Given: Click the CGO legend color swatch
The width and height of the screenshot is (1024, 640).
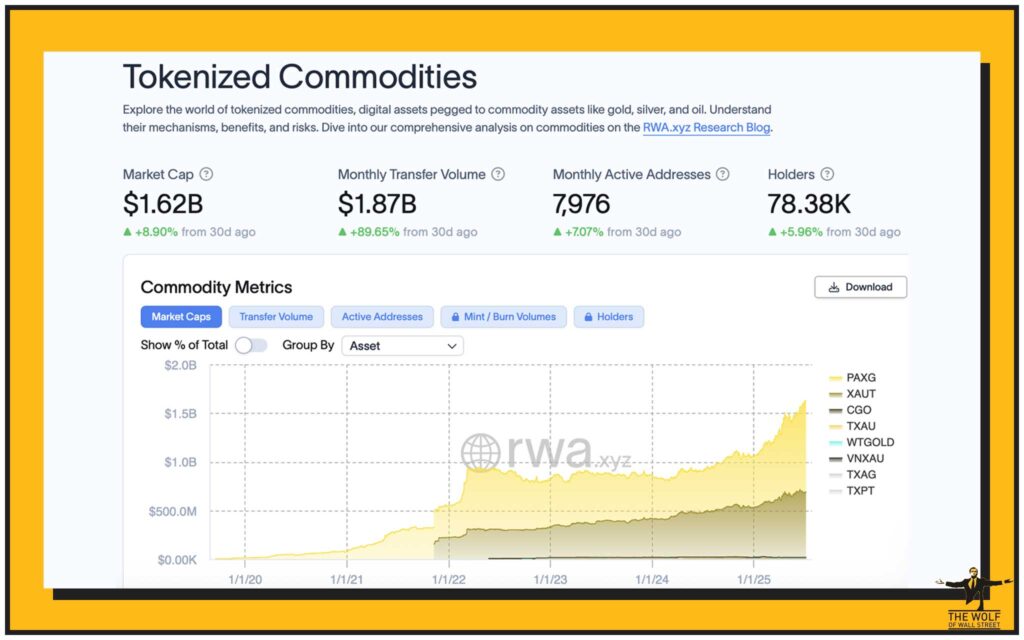Looking at the screenshot, I should pyautogui.click(x=836, y=410).
